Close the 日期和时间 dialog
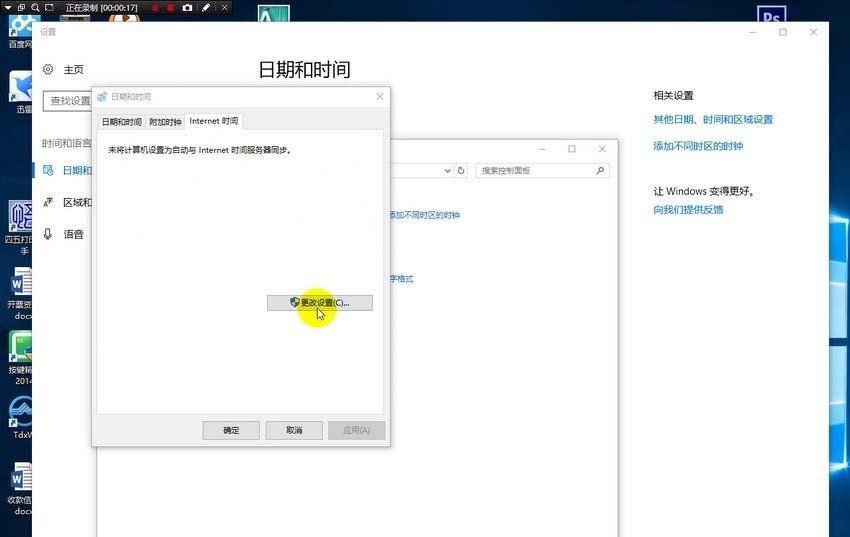The height and width of the screenshot is (537, 850). coord(379,96)
